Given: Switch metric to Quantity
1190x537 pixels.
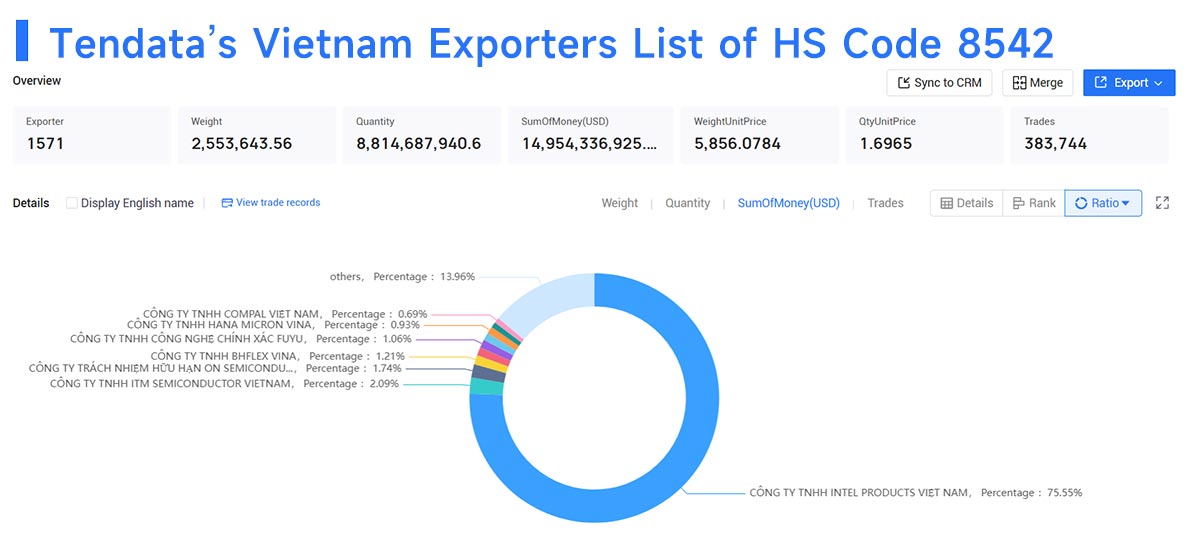Looking at the screenshot, I should 688,203.
